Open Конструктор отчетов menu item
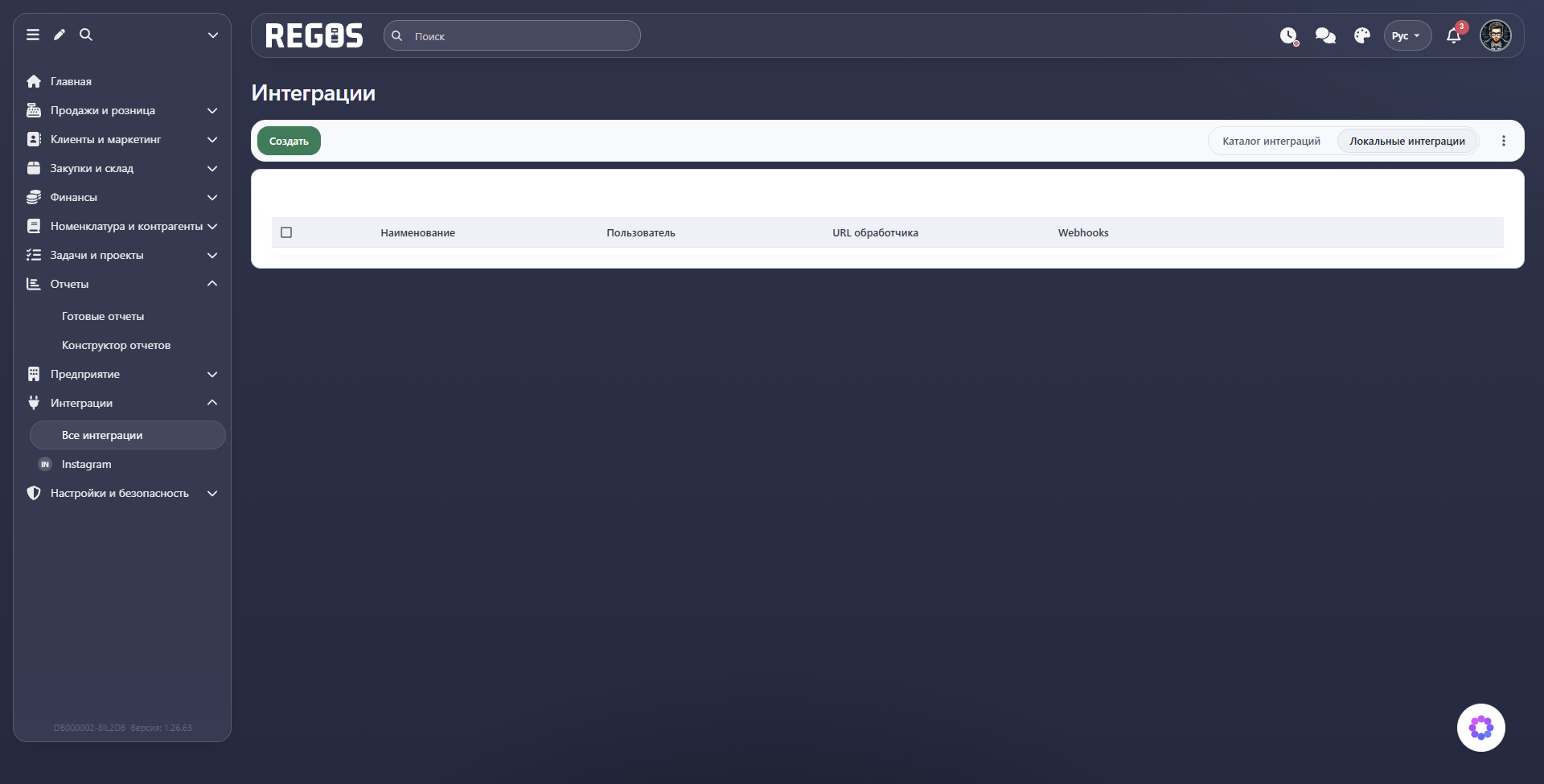The height and width of the screenshot is (784, 1544). (116, 345)
